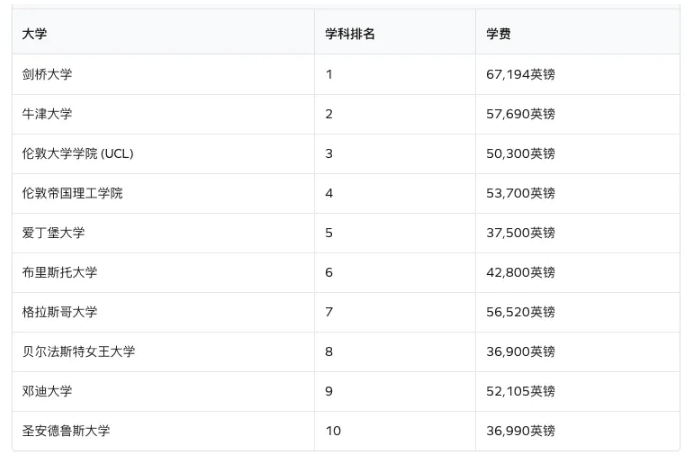The width and height of the screenshot is (687, 458).
Task: Select the 剑桥大学 cell
Action: point(48,74)
